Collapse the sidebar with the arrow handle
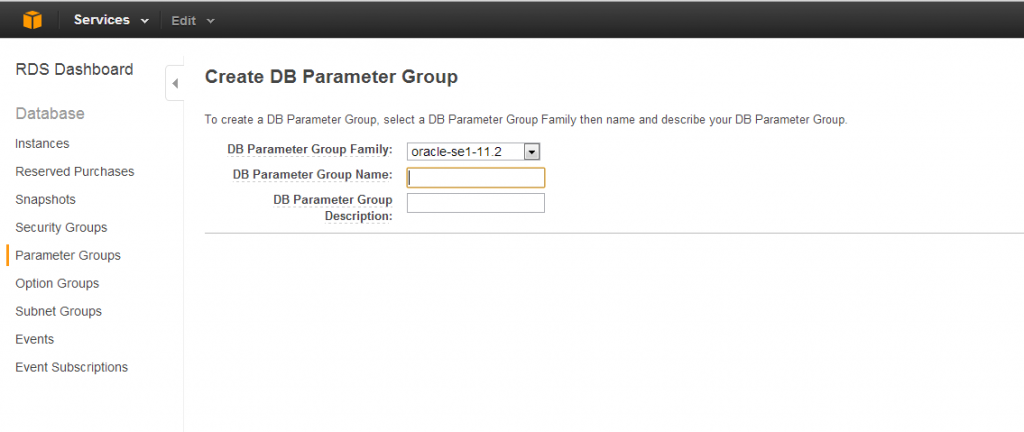 (175, 84)
